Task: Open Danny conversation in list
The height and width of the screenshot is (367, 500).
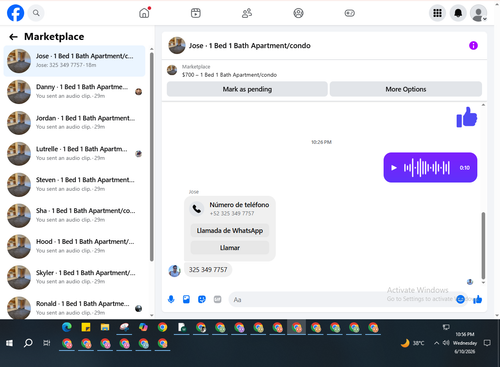Action: pyautogui.click(x=74, y=92)
